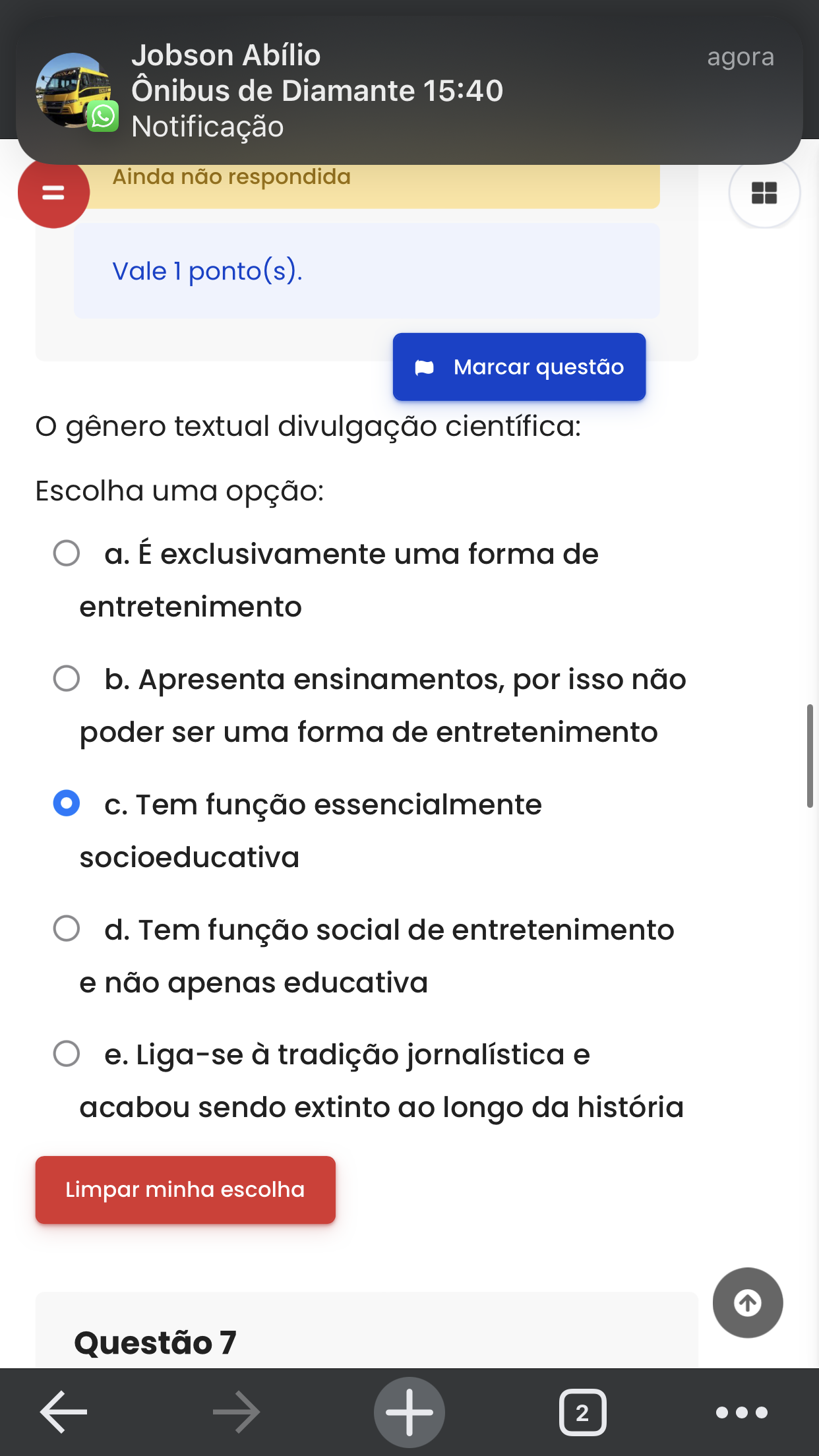Image resolution: width=819 pixels, height=1456 pixels.
Task: Choose option d função social de entretenimento
Action: (67, 928)
